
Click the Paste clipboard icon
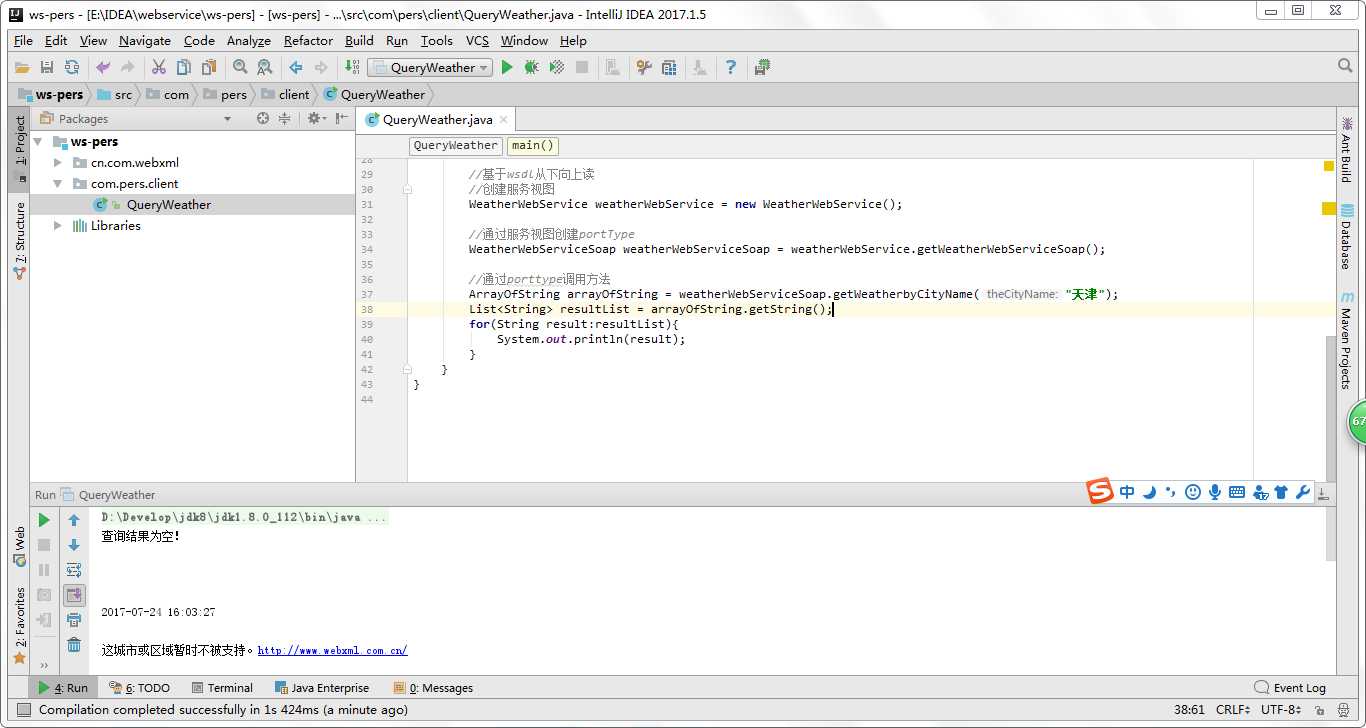click(x=209, y=67)
